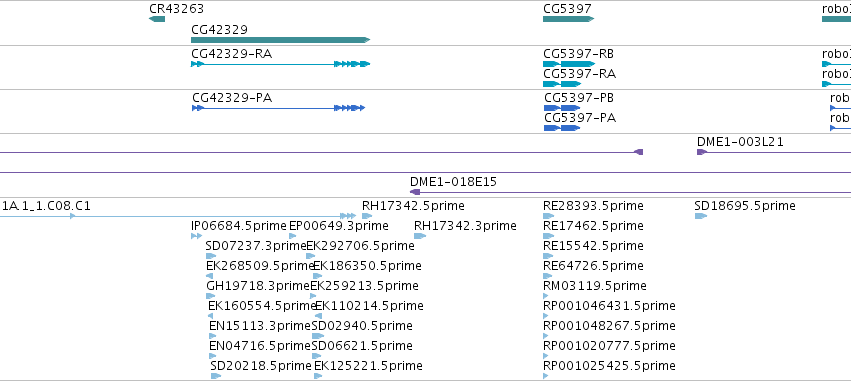Click the CG5397-RA transcript label
Screen dimensions: 851x381
[x=580, y=74]
